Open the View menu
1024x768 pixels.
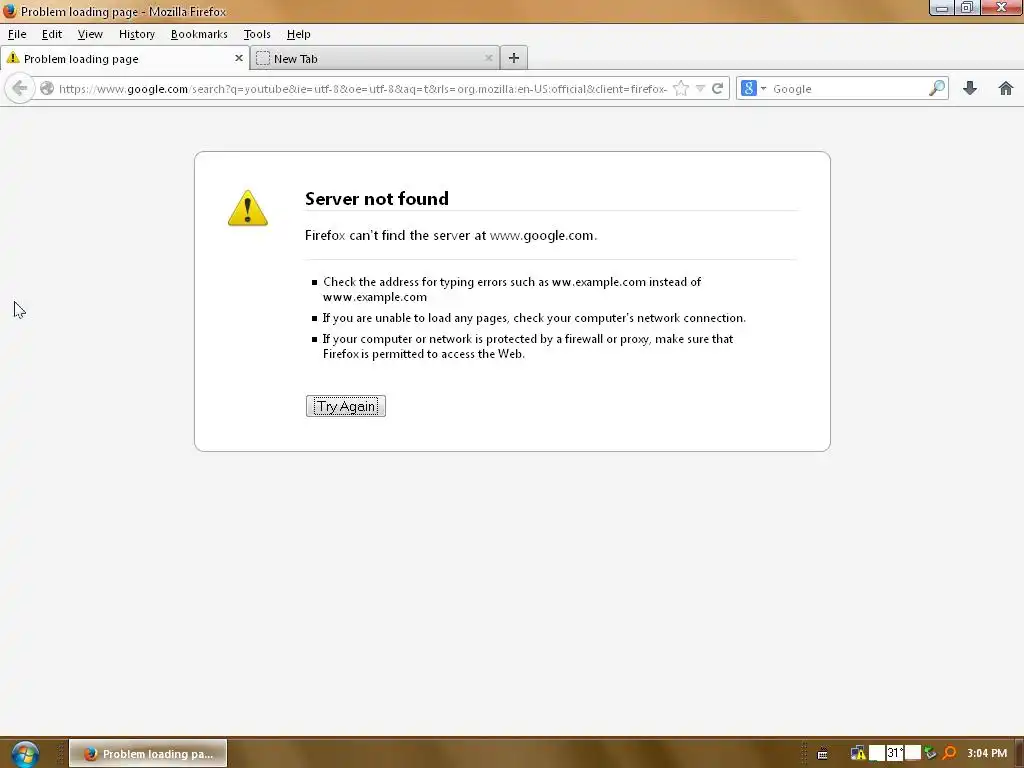90,34
